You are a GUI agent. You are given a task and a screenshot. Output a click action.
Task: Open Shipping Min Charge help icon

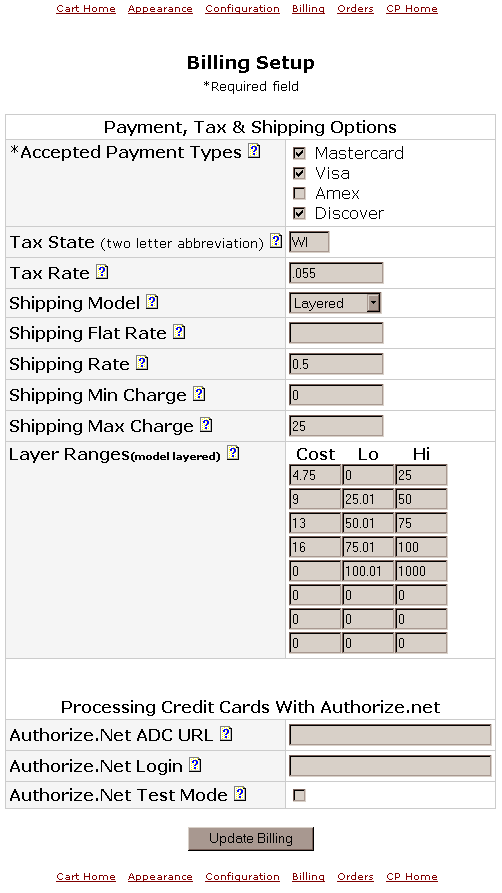click(x=199, y=394)
